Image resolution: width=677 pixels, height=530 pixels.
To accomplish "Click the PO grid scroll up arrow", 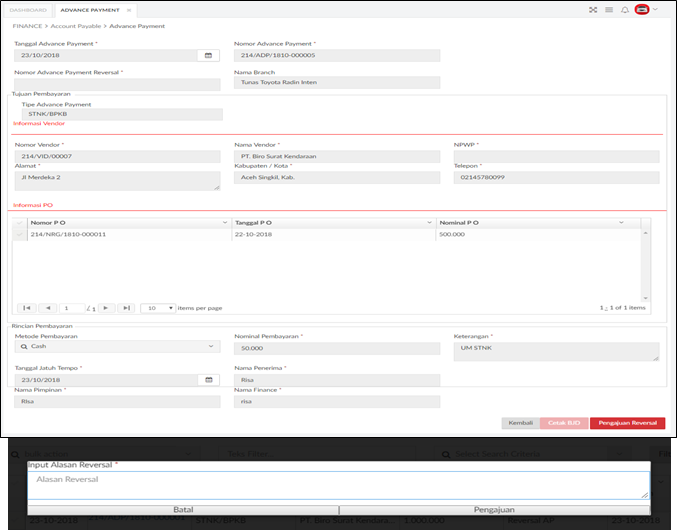I will click(x=645, y=233).
